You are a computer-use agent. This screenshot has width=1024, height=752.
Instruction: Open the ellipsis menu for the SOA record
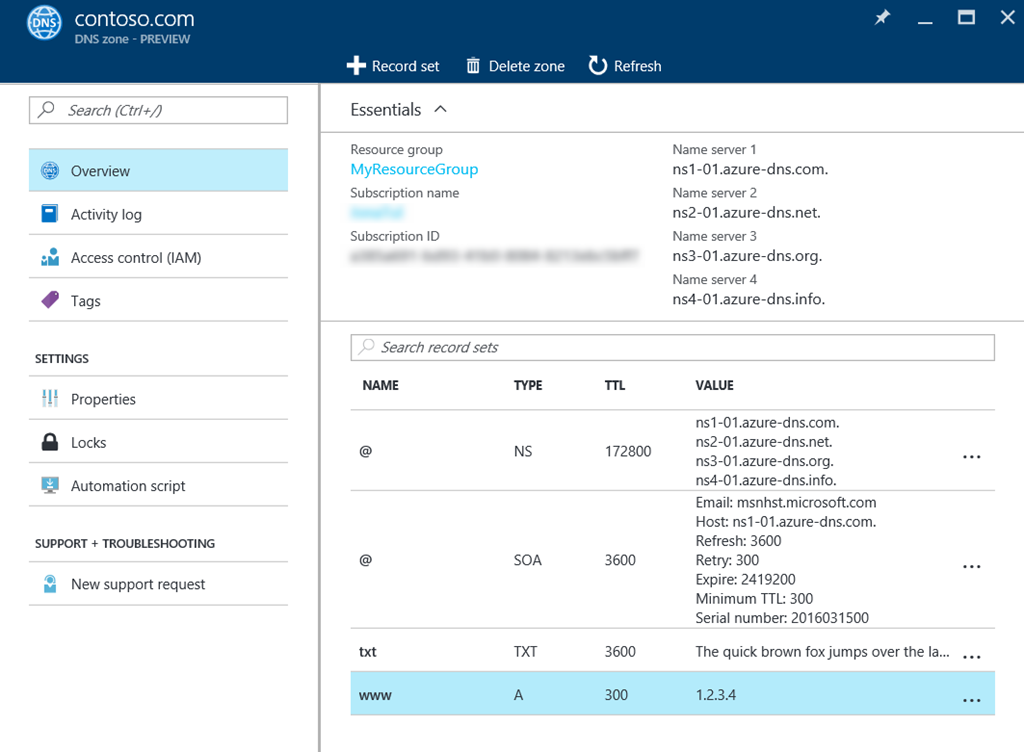tap(971, 565)
